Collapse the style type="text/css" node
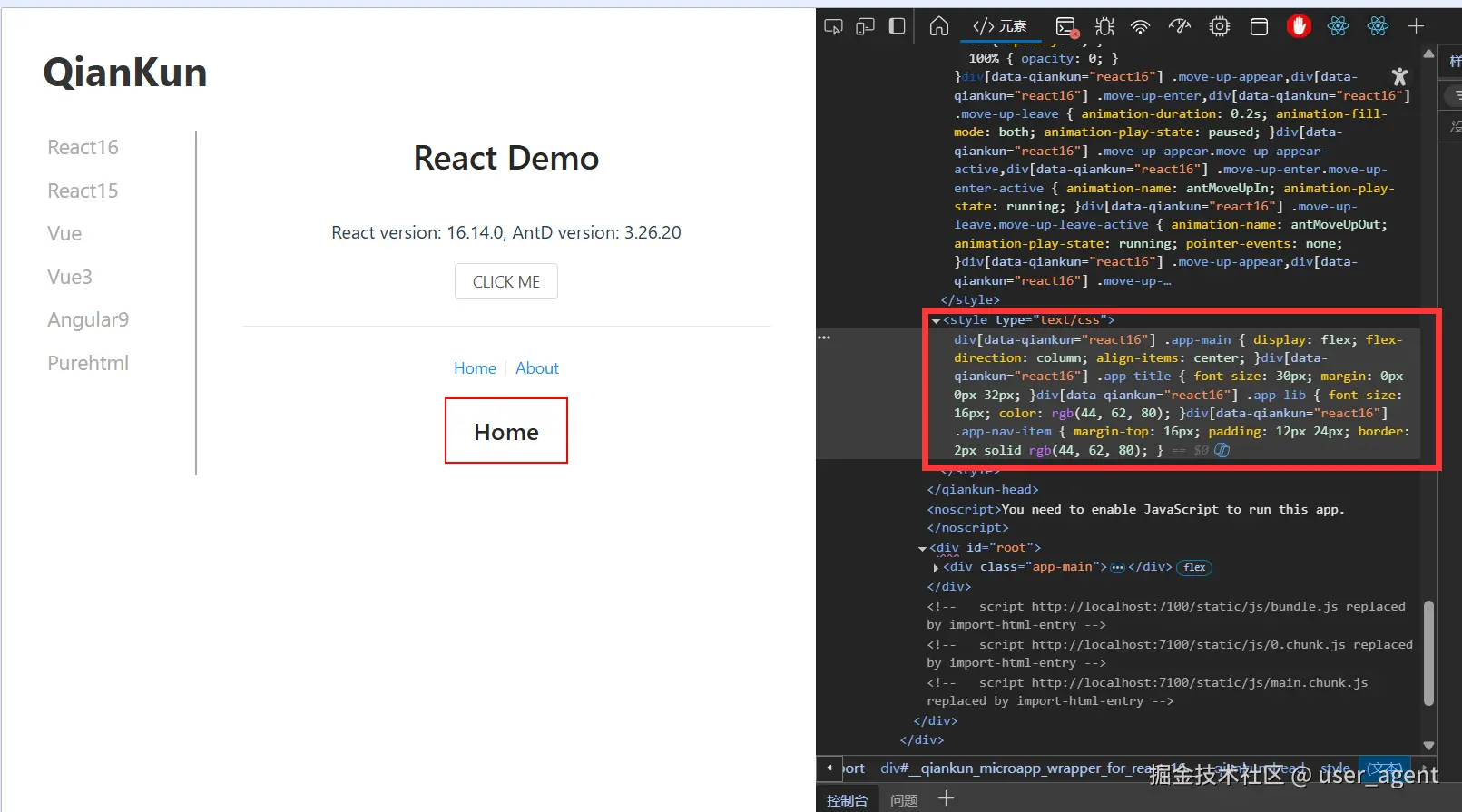The image size is (1462, 812). (x=936, y=321)
